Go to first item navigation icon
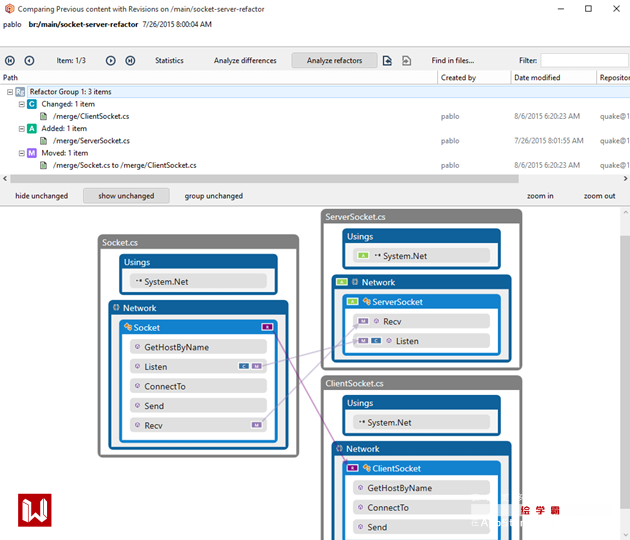 point(10,61)
